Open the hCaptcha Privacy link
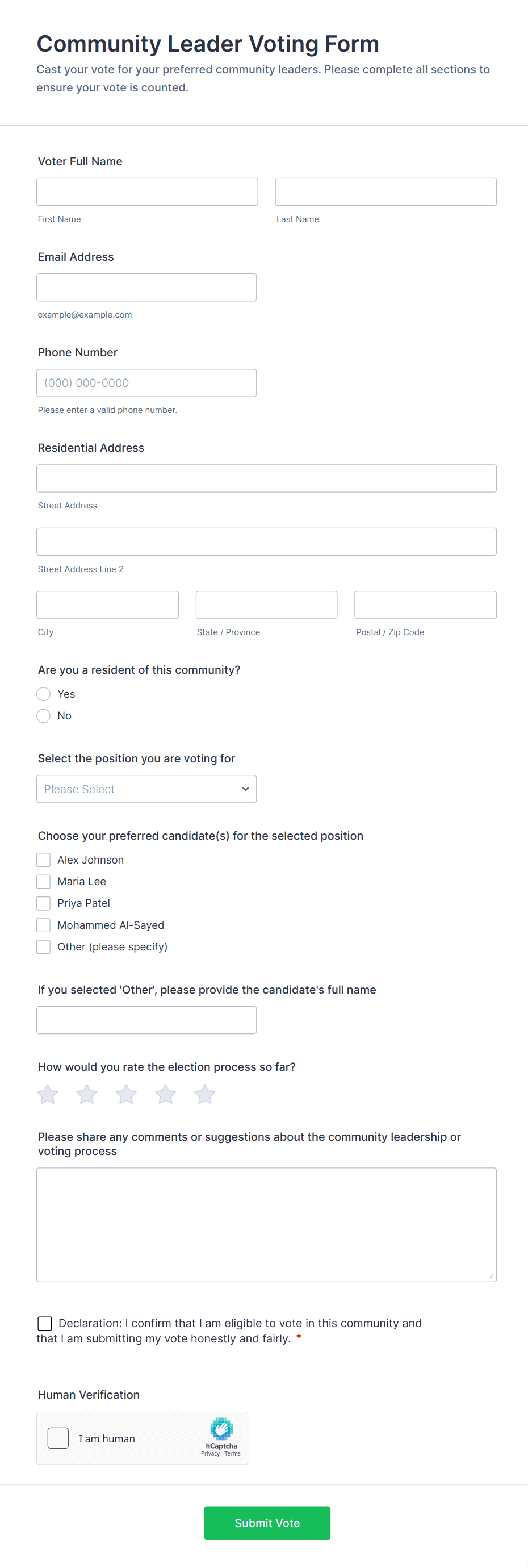 click(x=210, y=1454)
